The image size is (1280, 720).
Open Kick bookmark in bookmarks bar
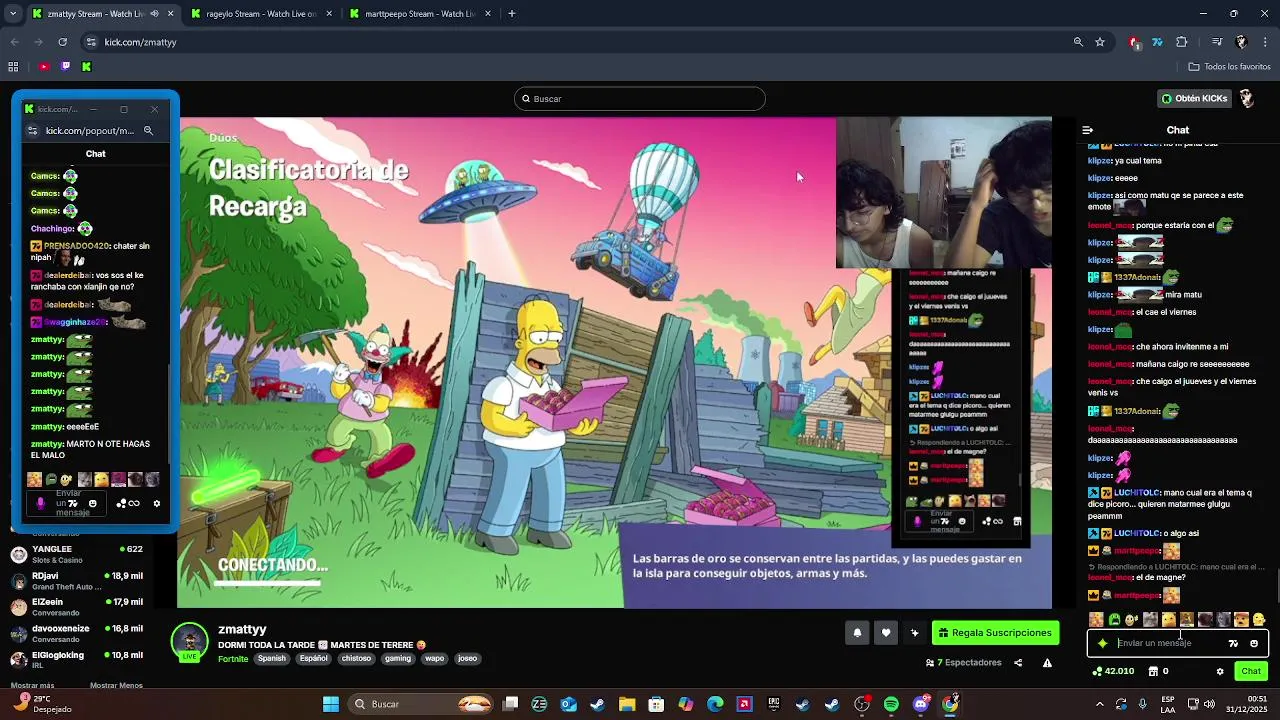86,67
